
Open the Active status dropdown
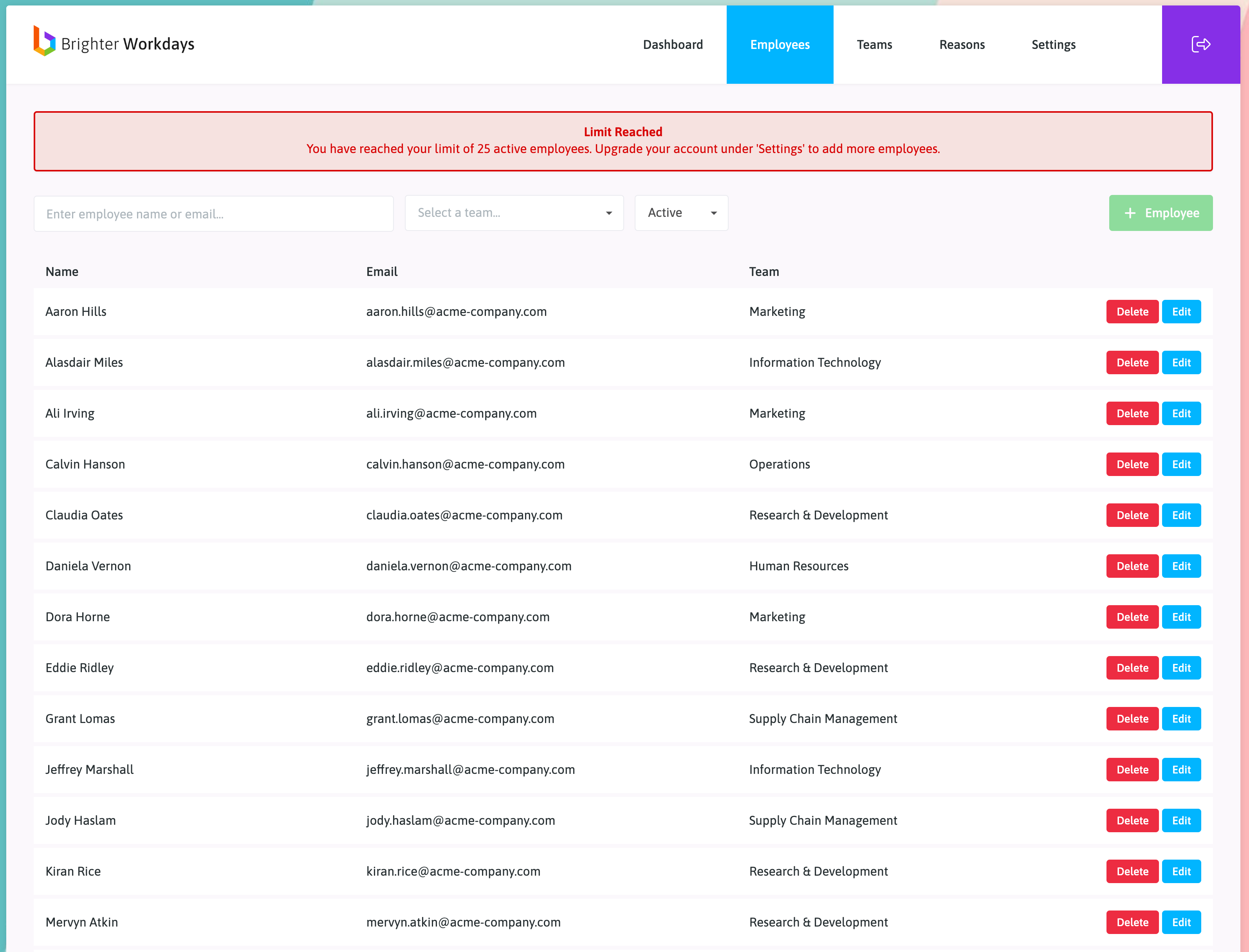click(681, 213)
